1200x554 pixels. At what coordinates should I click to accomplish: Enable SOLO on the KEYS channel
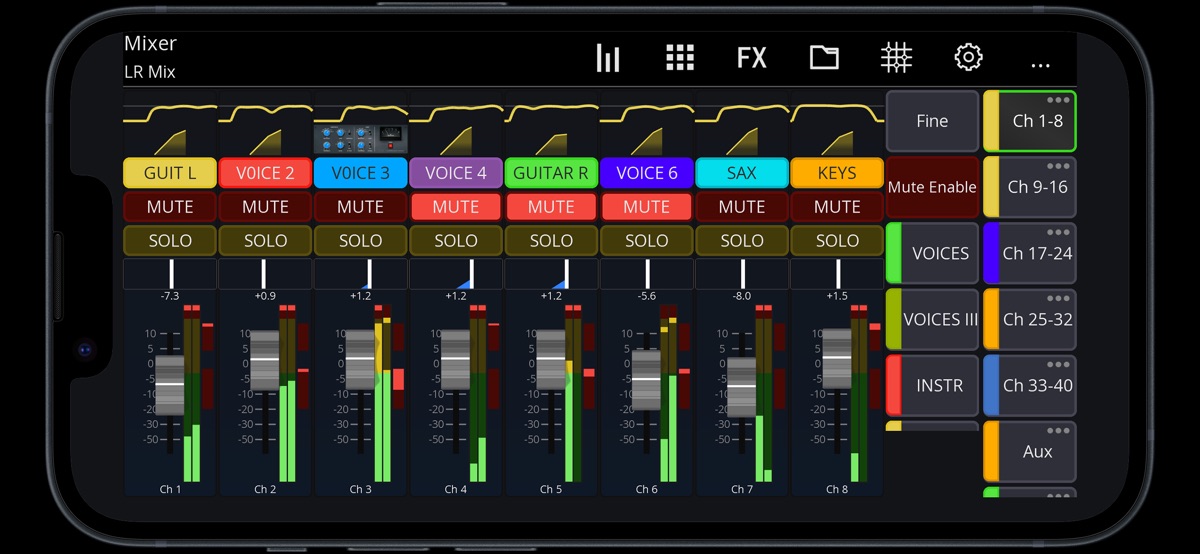(837, 241)
